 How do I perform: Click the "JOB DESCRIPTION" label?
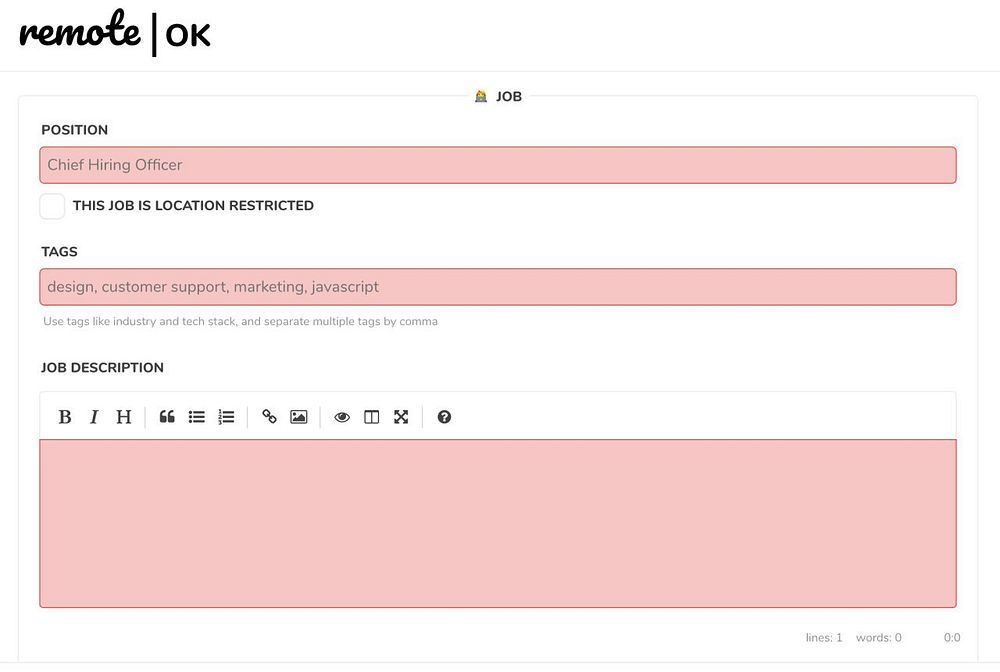[102, 367]
